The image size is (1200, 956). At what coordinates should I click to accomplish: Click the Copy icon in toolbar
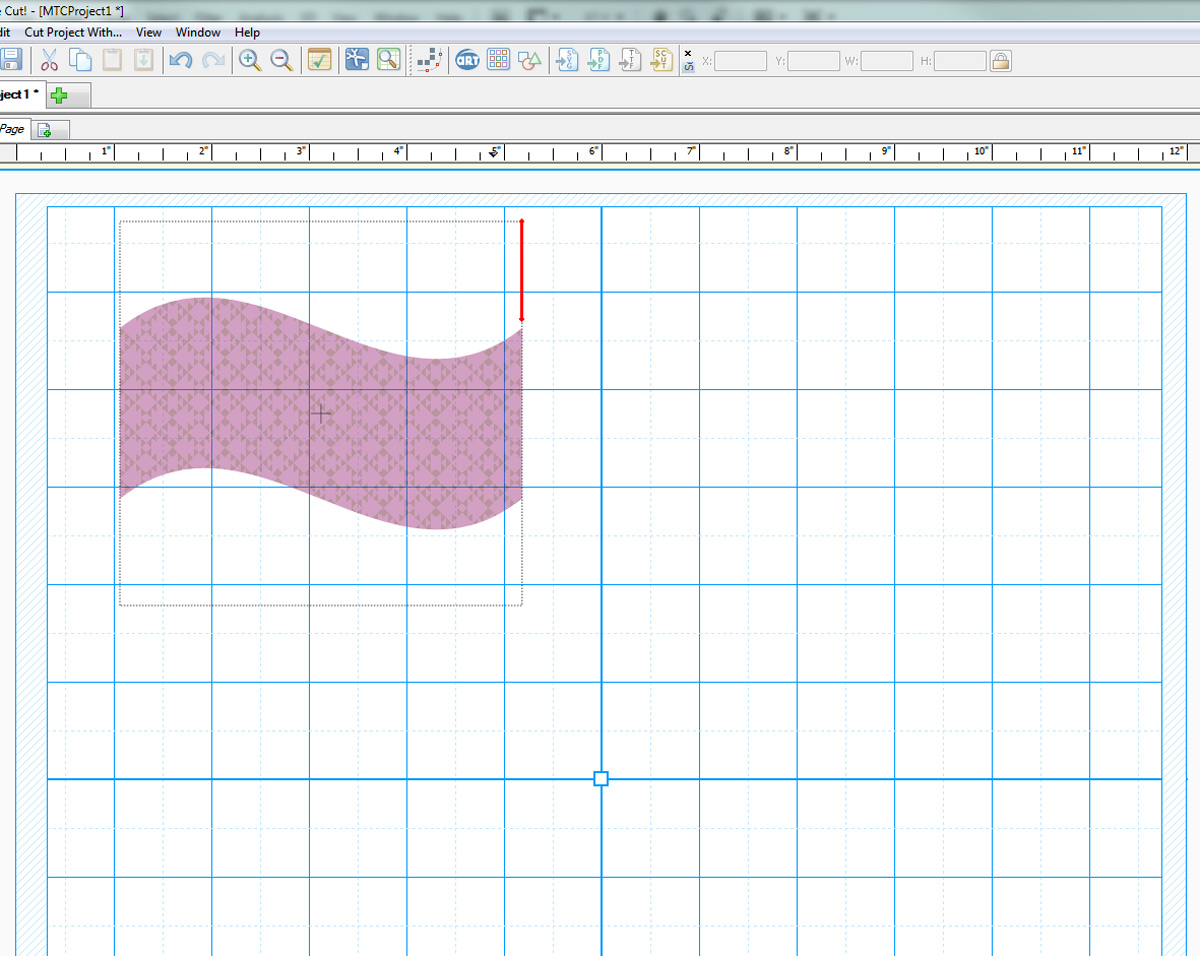pos(80,60)
